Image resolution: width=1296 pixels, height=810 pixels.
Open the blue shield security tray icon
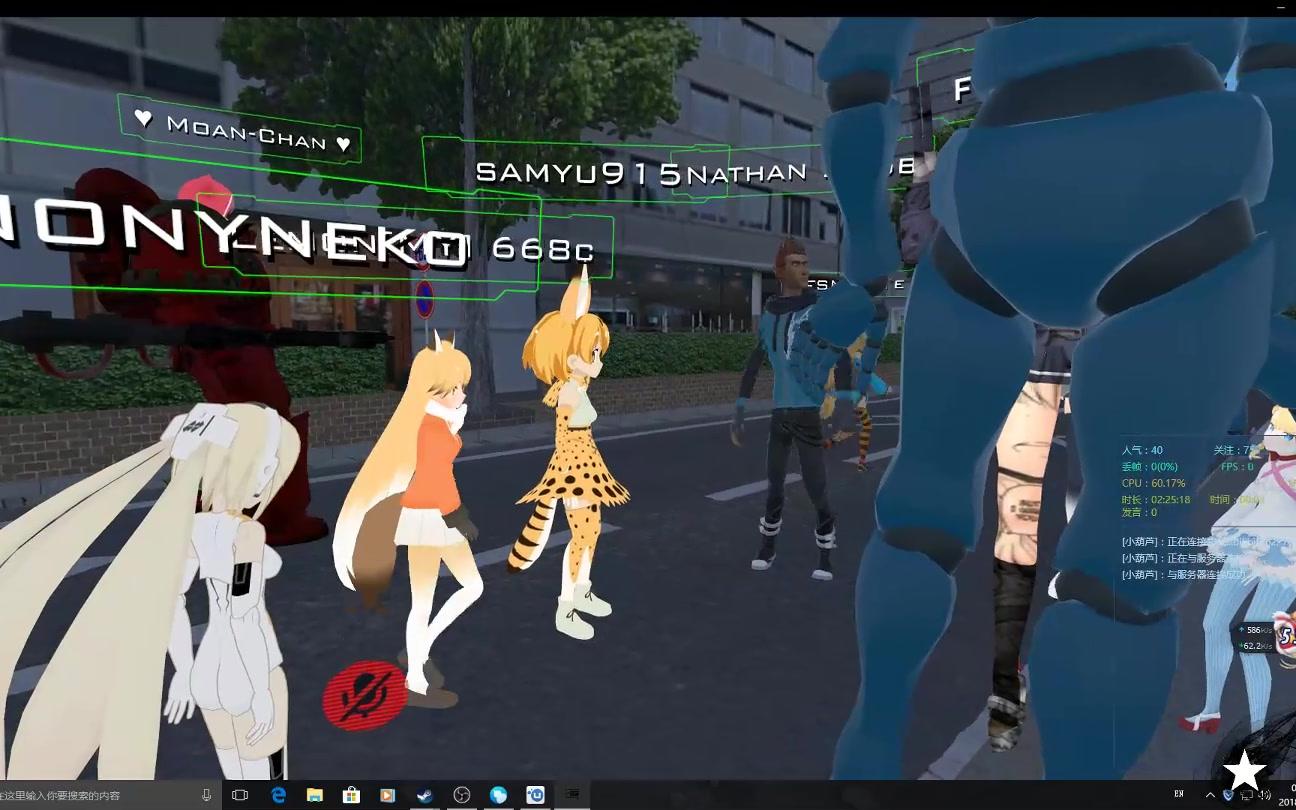[1228, 795]
